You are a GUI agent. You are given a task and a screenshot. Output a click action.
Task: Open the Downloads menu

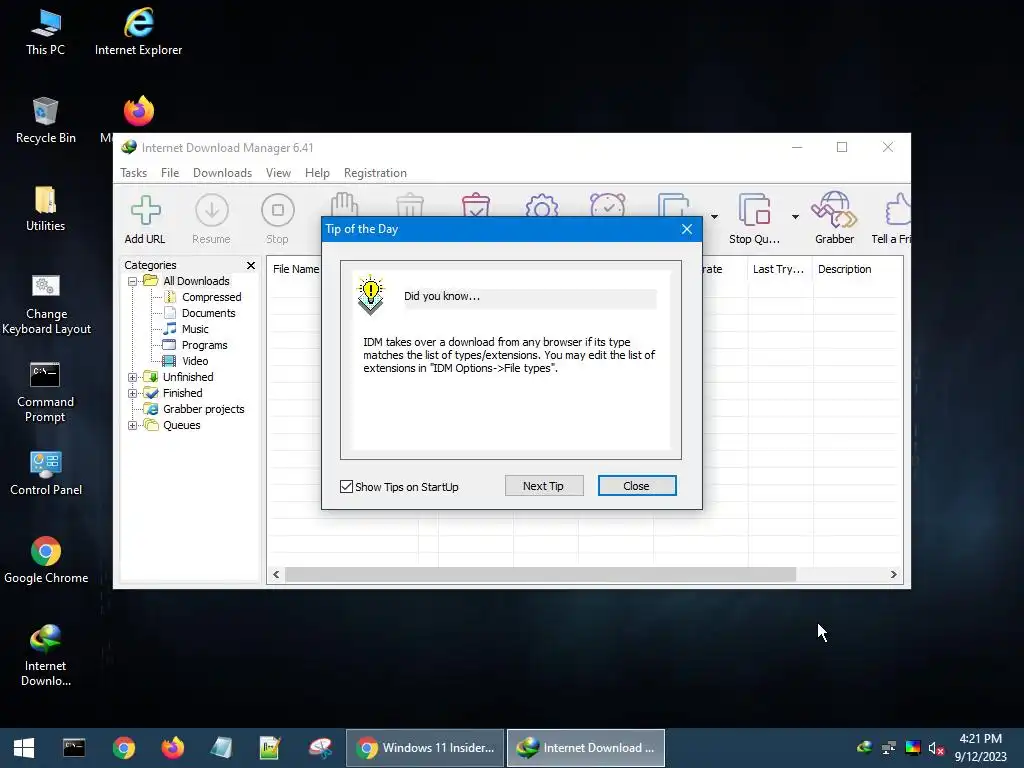point(222,173)
